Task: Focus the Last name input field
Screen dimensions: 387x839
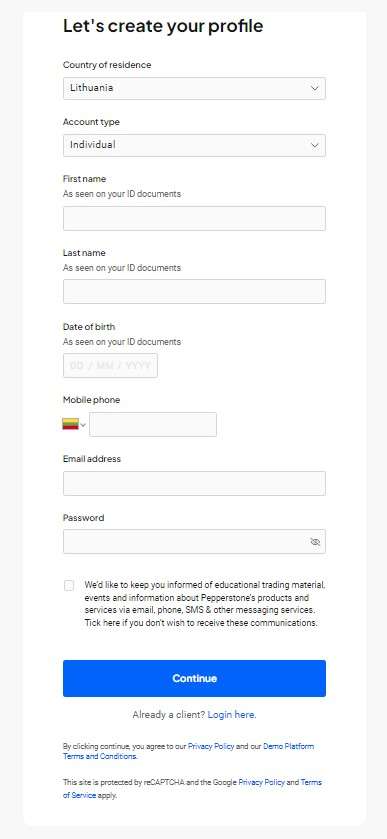Action: pos(194,291)
